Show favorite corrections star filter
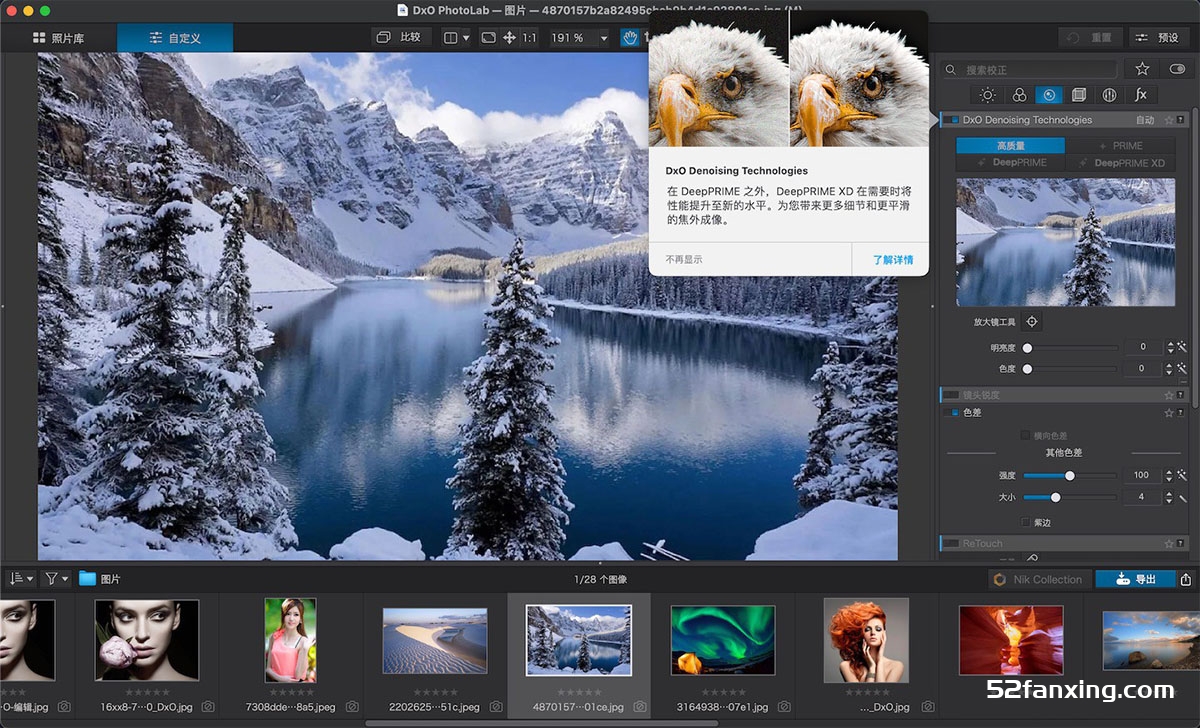 pyautogui.click(x=1142, y=69)
